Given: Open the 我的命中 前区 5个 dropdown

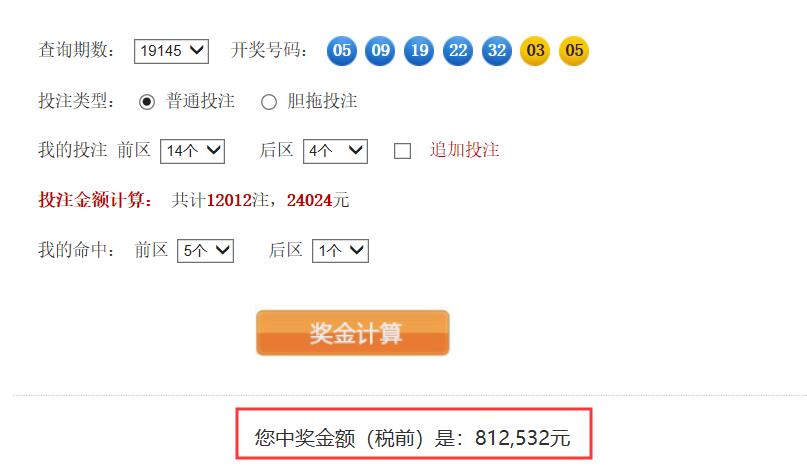Looking at the screenshot, I should coord(205,251).
